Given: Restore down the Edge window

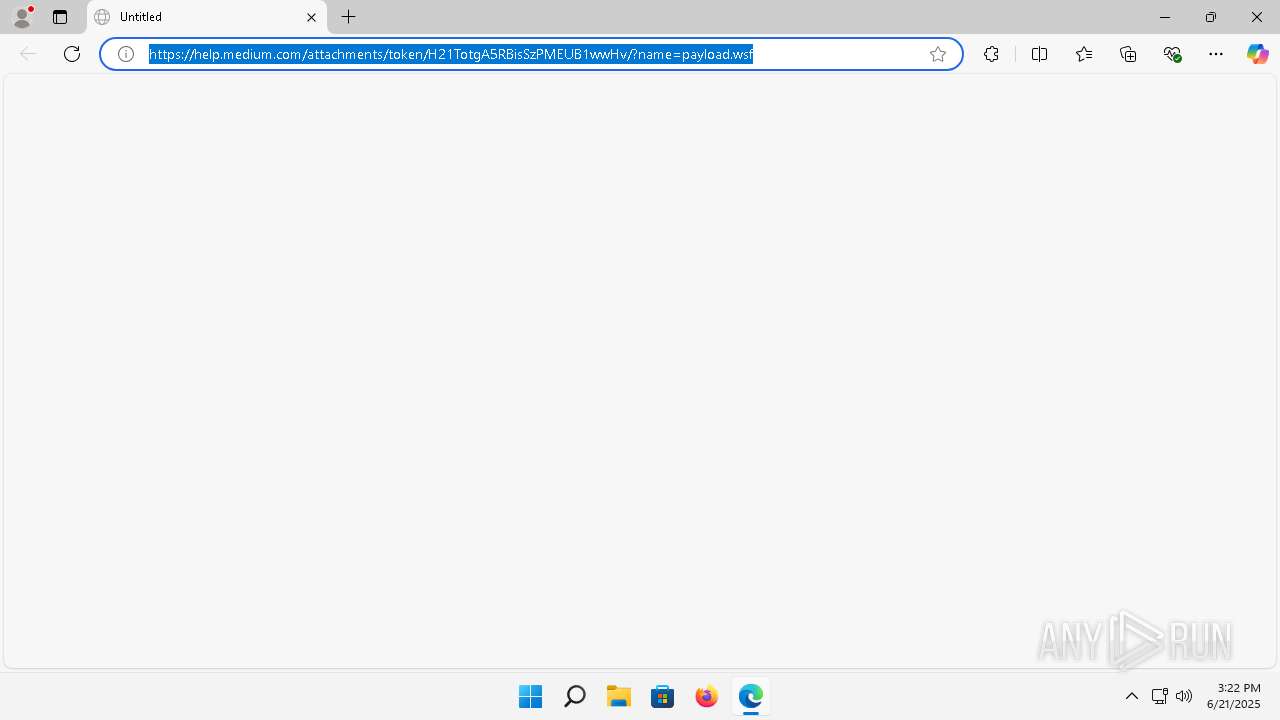Looking at the screenshot, I should point(1211,17).
